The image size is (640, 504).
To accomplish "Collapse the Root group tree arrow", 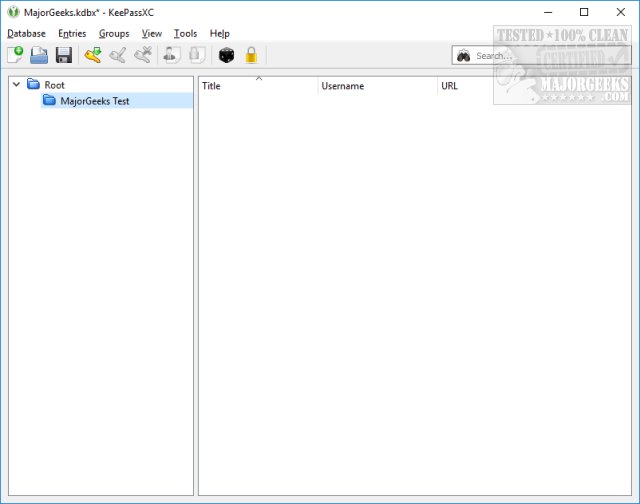I will coord(16,85).
